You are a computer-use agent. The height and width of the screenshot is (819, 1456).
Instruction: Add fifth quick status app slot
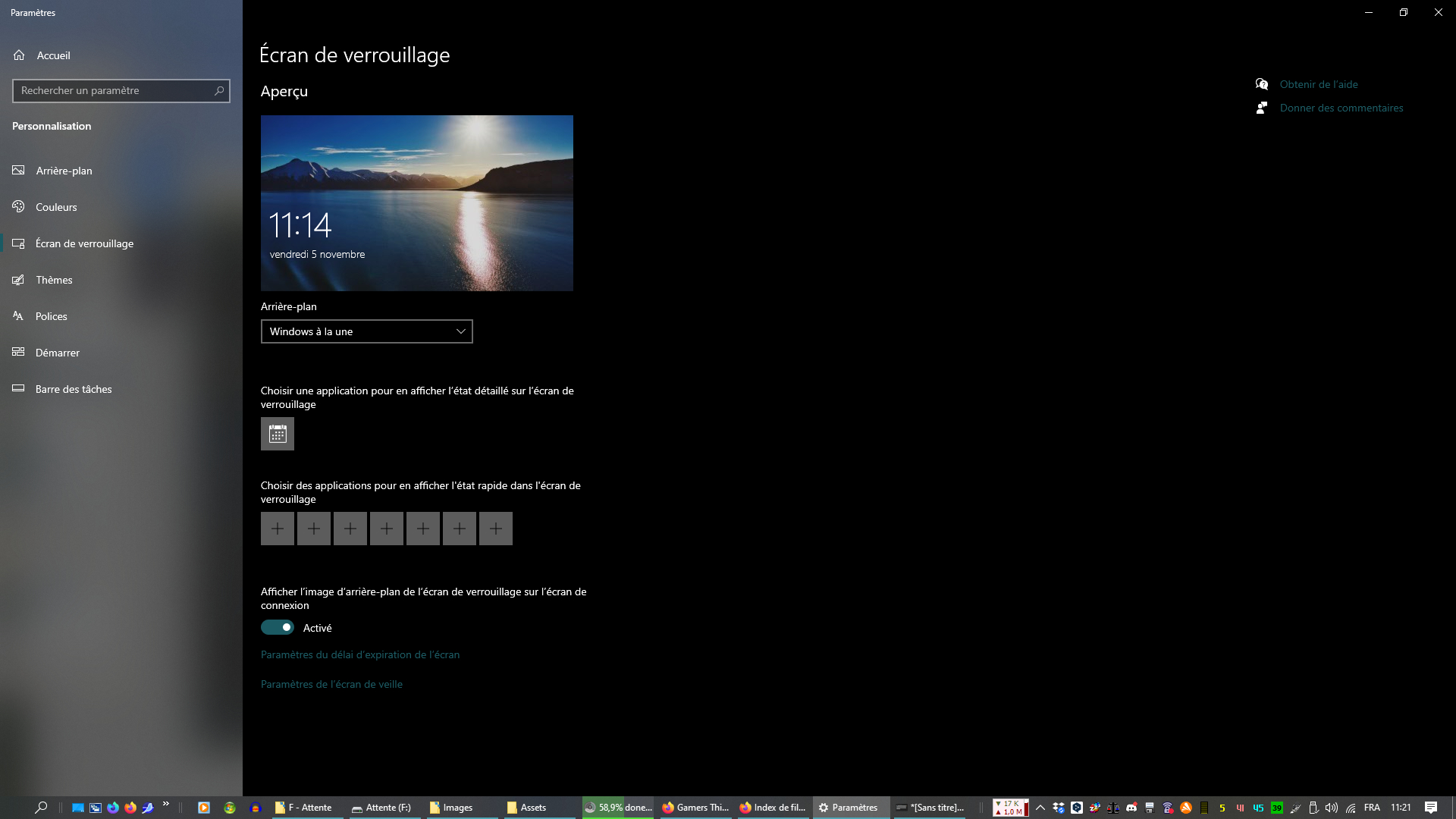423,529
